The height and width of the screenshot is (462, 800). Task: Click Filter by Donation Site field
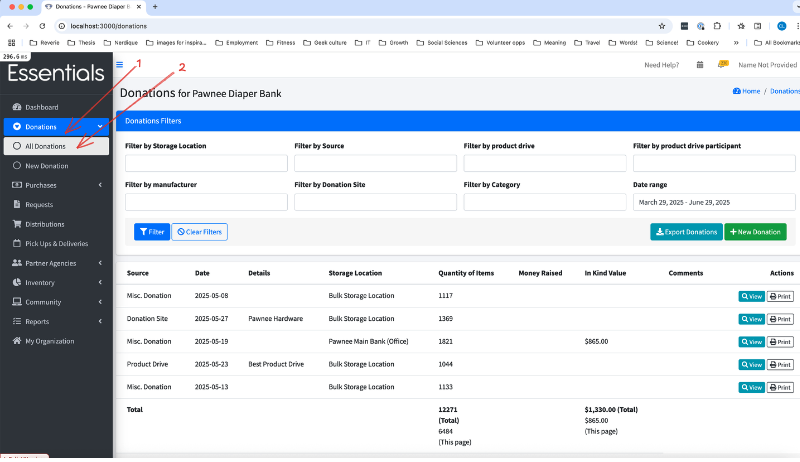(x=376, y=202)
